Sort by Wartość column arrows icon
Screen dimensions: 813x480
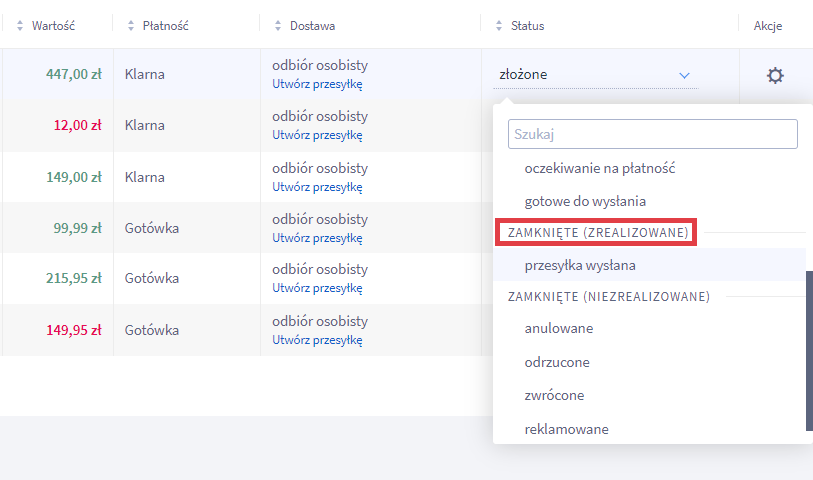point(20,25)
